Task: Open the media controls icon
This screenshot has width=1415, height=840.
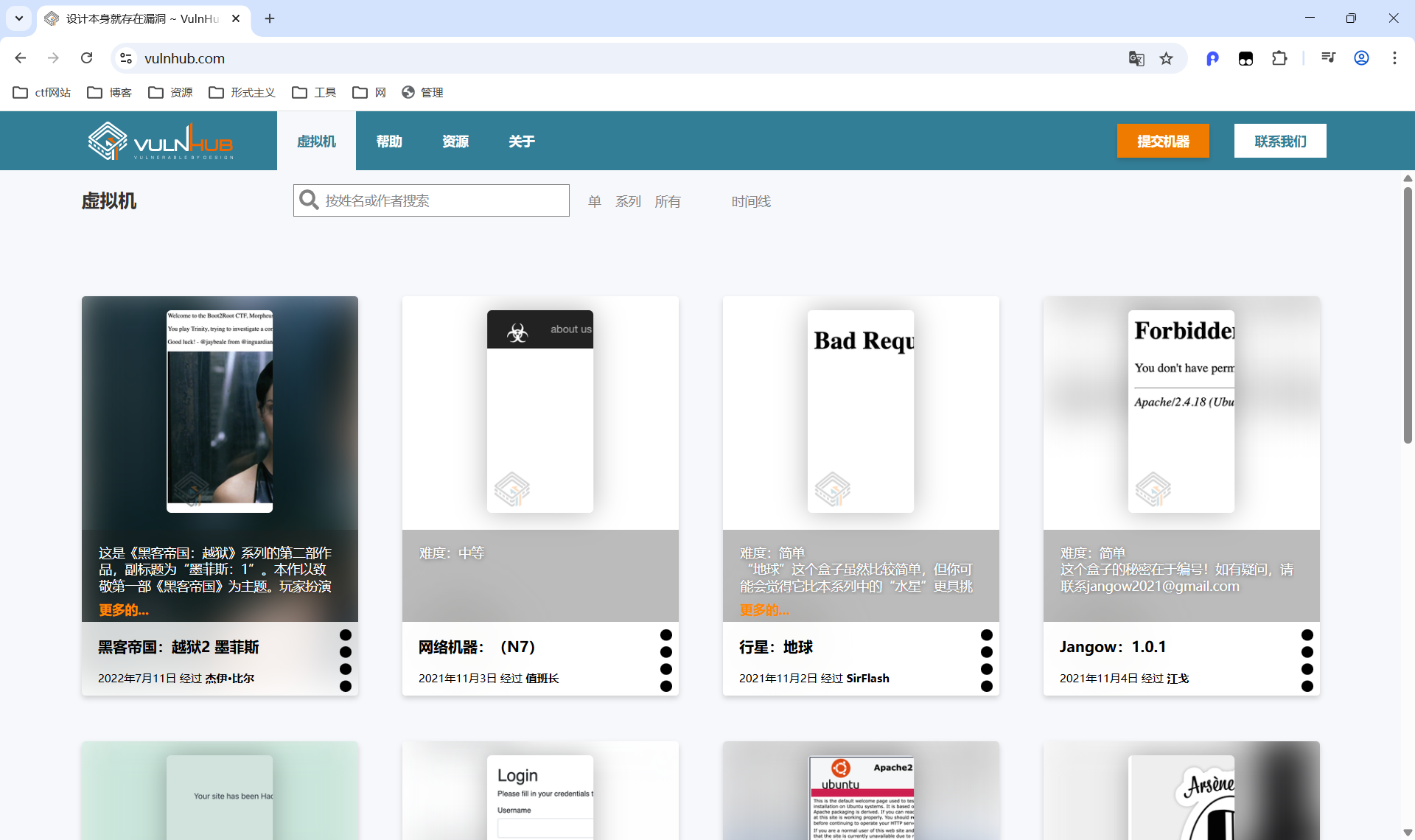Action: pos(1328,58)
